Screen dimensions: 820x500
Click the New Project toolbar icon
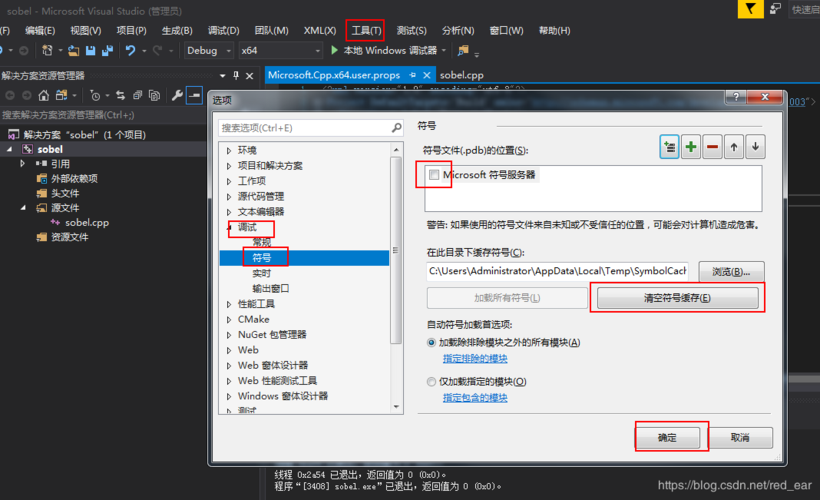tap(47, 50)
